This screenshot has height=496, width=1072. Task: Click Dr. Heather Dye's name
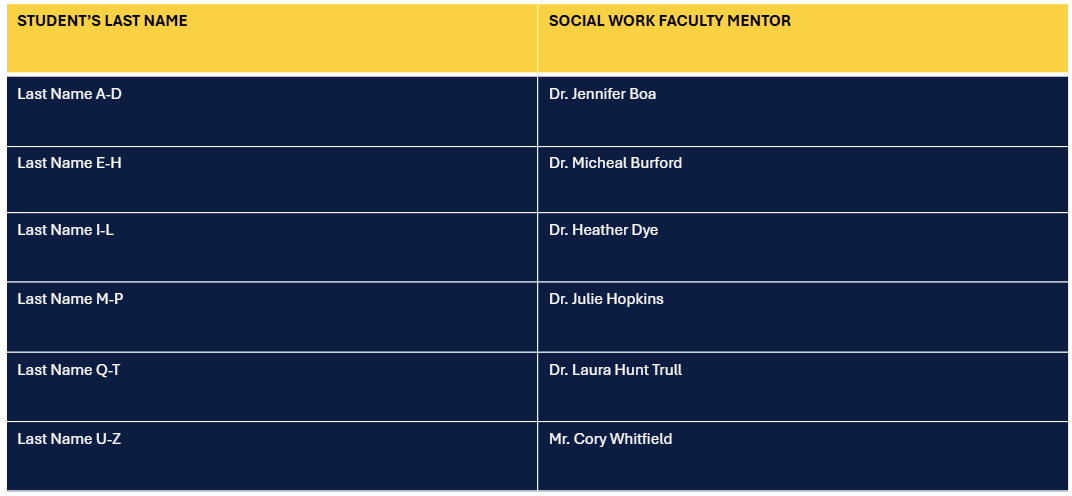604,231
